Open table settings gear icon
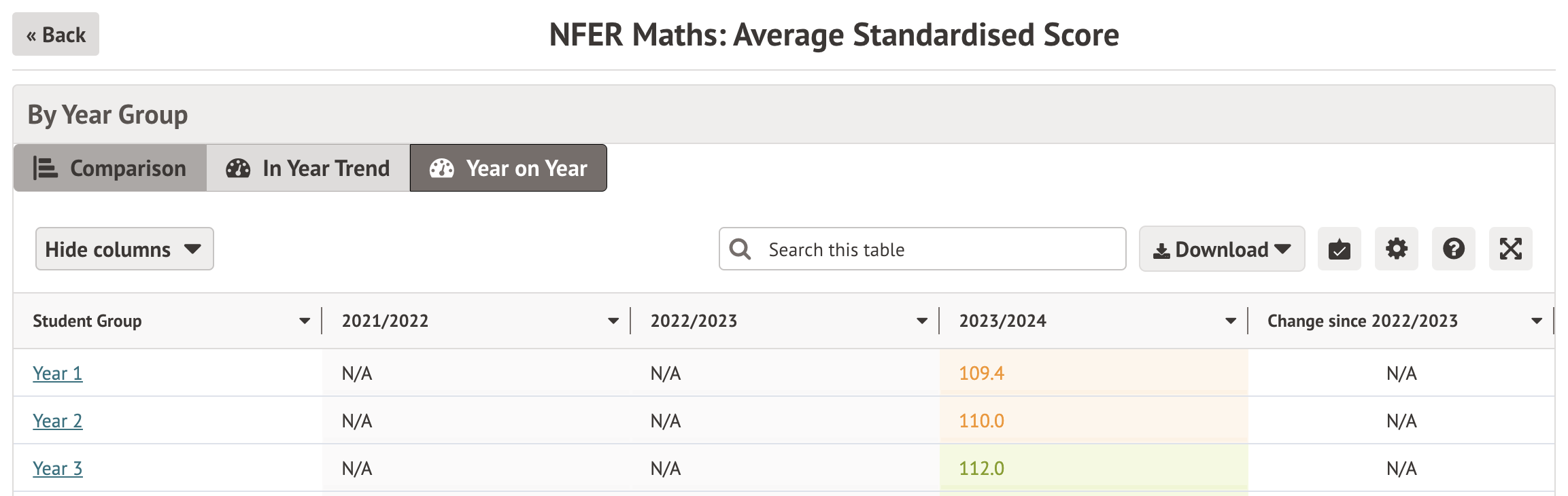The width and height of the screenshot is (1568, 496). 1396,249
